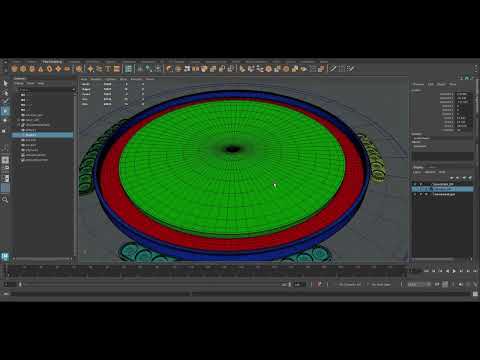The width and height of the screenshot is (480, 360).
Task: Create a polygon cone from the shelf
Action: pyautogui.click(x=41, y=69)
